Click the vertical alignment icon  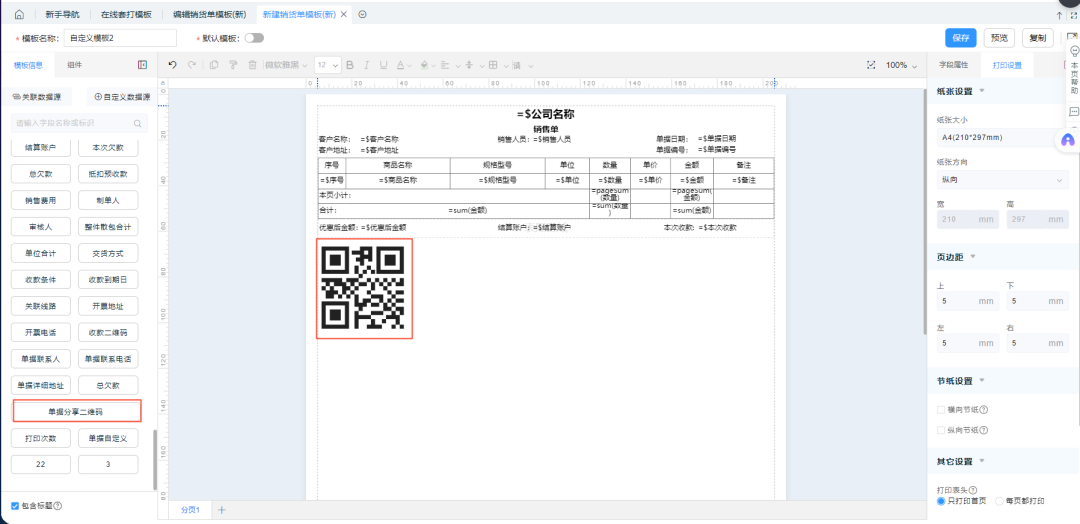click(468, 65)
